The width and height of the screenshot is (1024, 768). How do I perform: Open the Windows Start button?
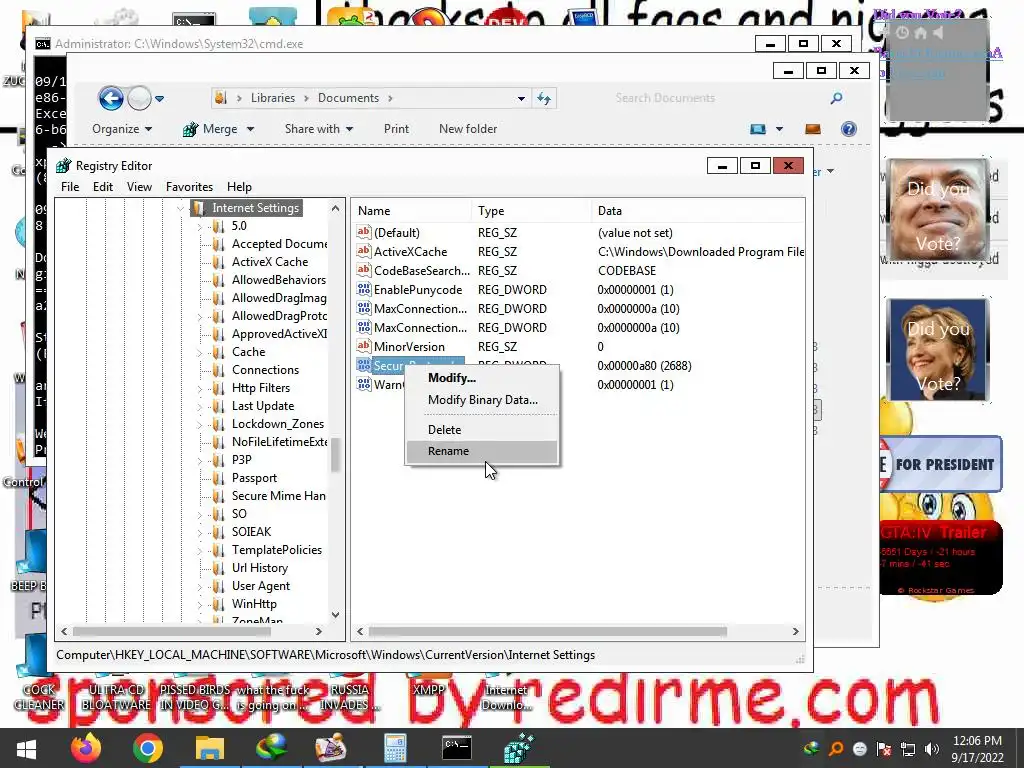(x=27, y=748)
